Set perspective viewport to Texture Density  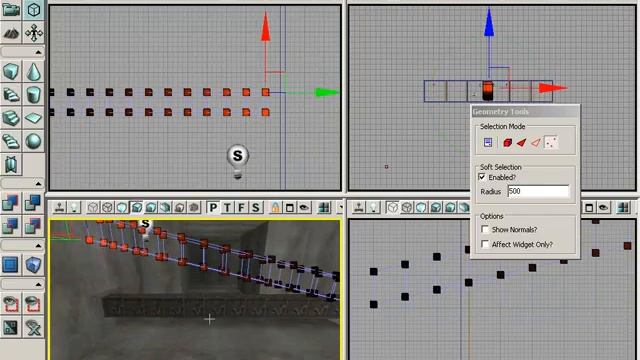pyautogui.click(x=179, y=207)
